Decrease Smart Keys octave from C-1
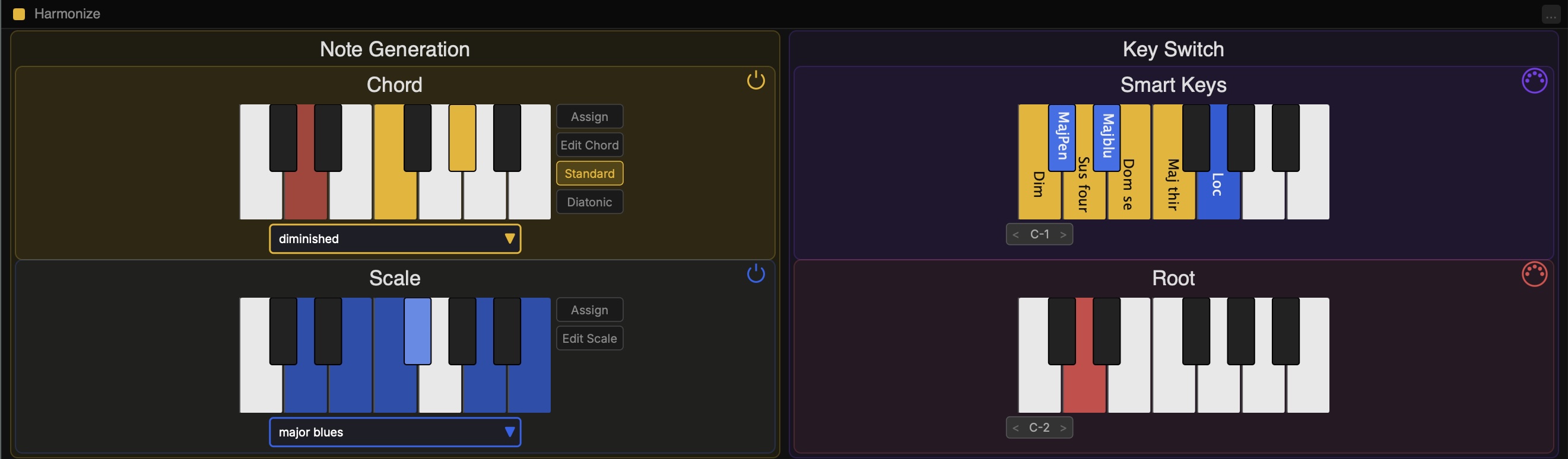1568x459 pixels. 1015,235
